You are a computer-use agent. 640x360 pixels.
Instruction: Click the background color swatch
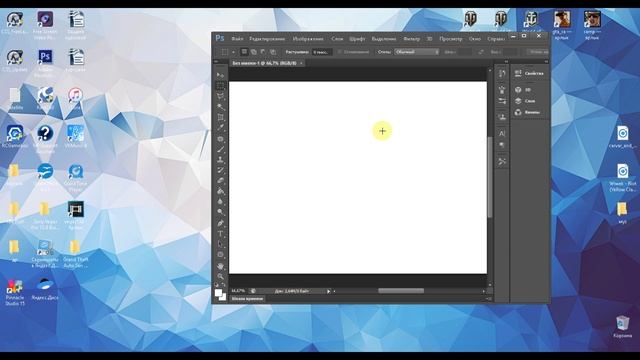coord(222,297)
